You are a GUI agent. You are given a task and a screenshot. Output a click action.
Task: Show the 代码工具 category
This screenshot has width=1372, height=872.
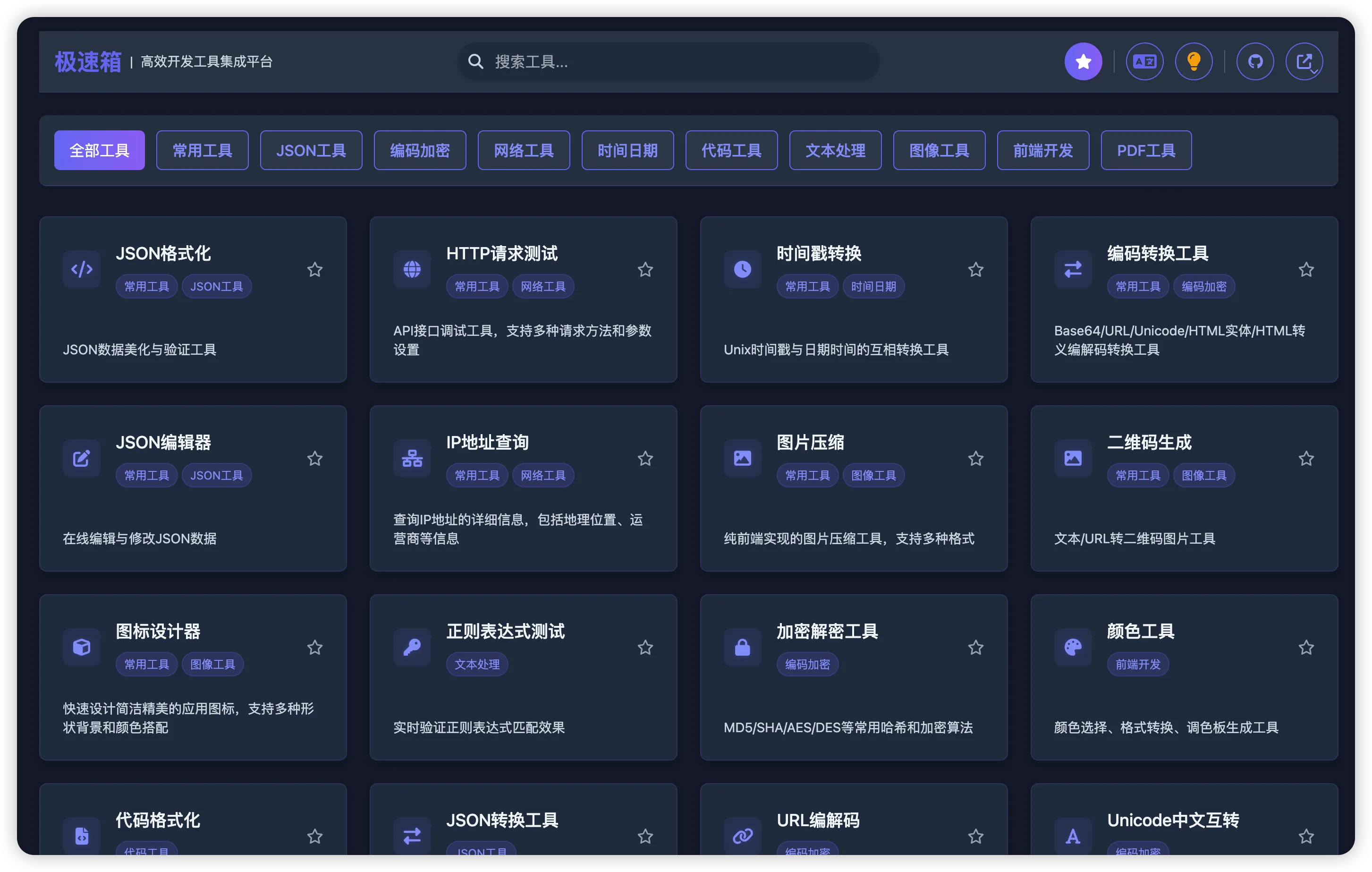tap(732, 150)
